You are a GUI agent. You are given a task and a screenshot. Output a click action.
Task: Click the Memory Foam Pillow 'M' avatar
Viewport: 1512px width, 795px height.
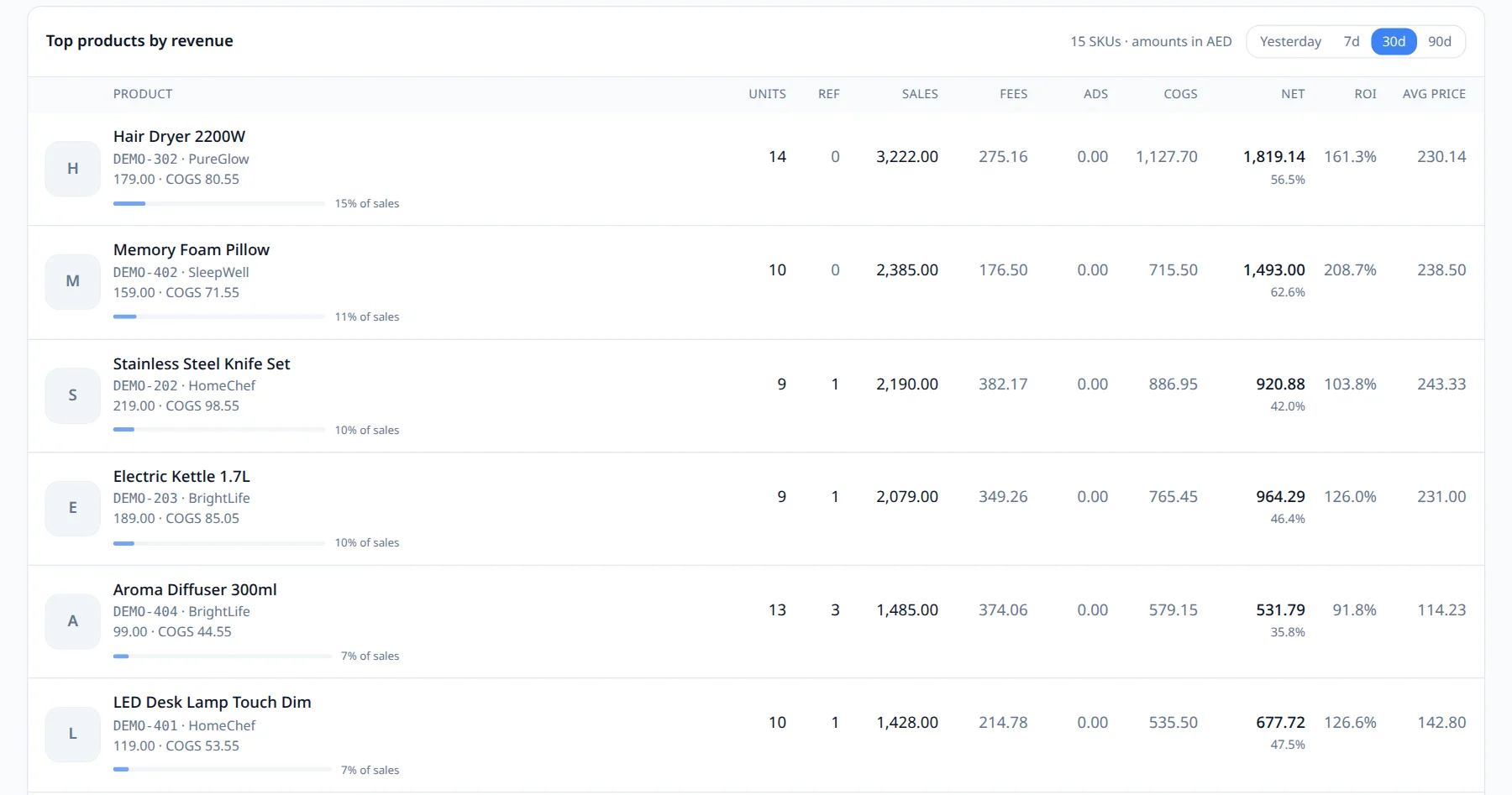(73, 281)
